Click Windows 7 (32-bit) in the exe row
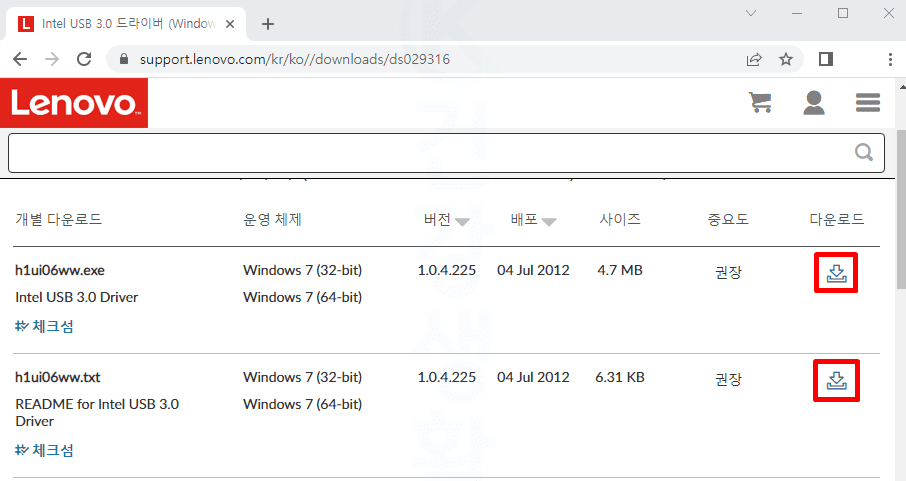Viewport: 906px width, 481px height. 302,270
